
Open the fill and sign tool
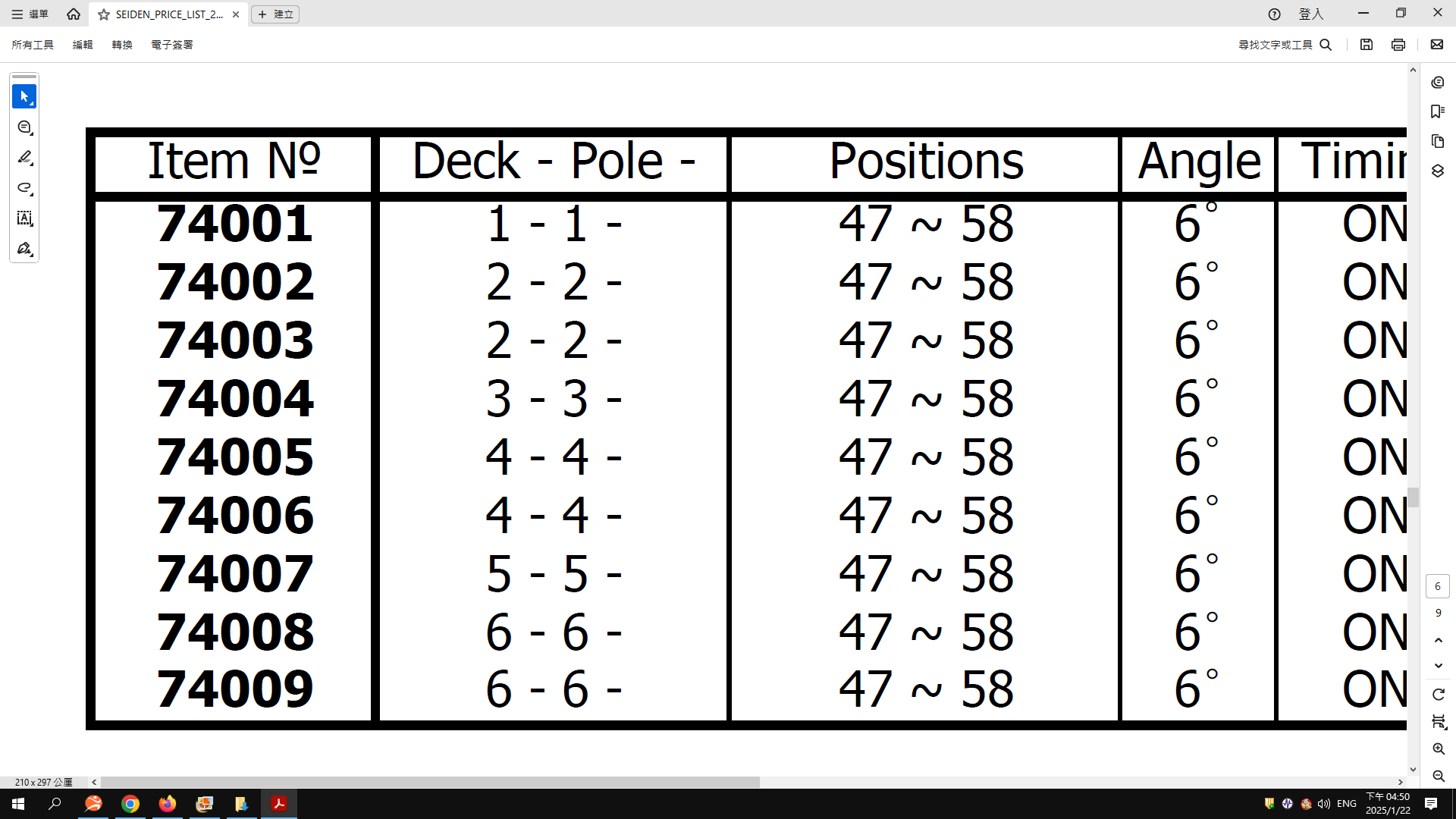pos(24,249)
